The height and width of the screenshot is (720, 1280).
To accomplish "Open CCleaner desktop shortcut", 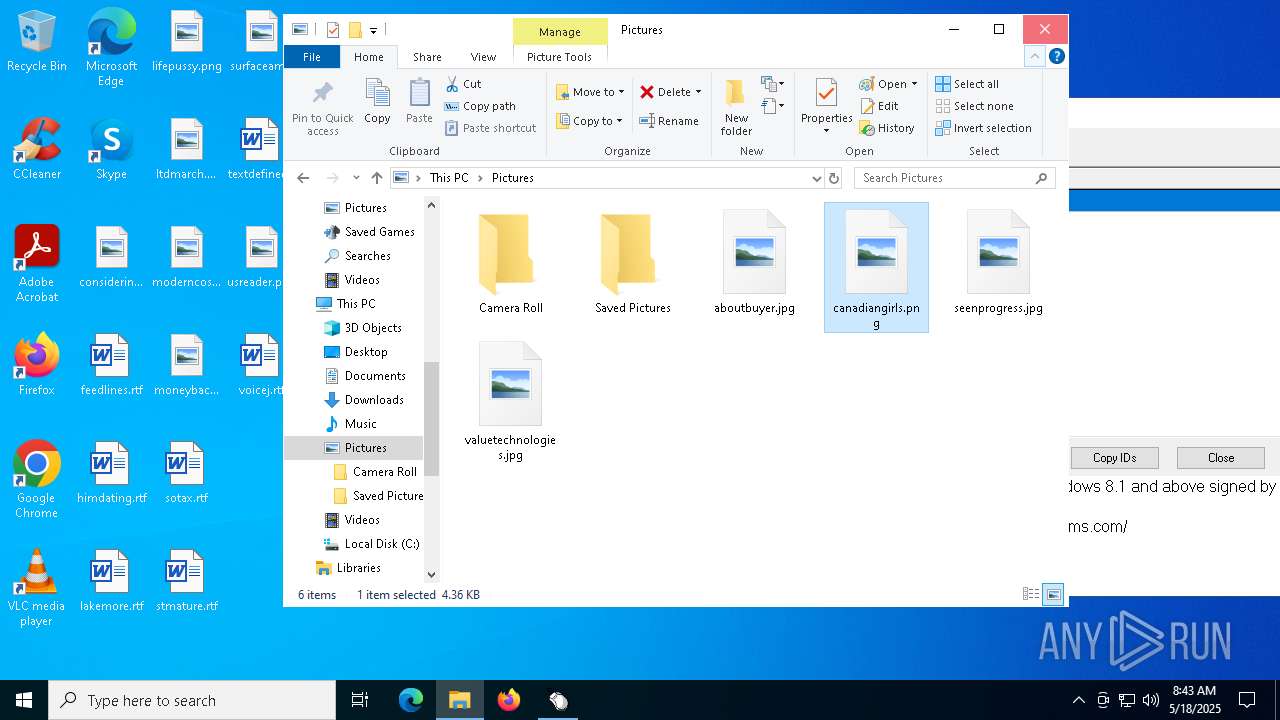I will pos(37,150).
